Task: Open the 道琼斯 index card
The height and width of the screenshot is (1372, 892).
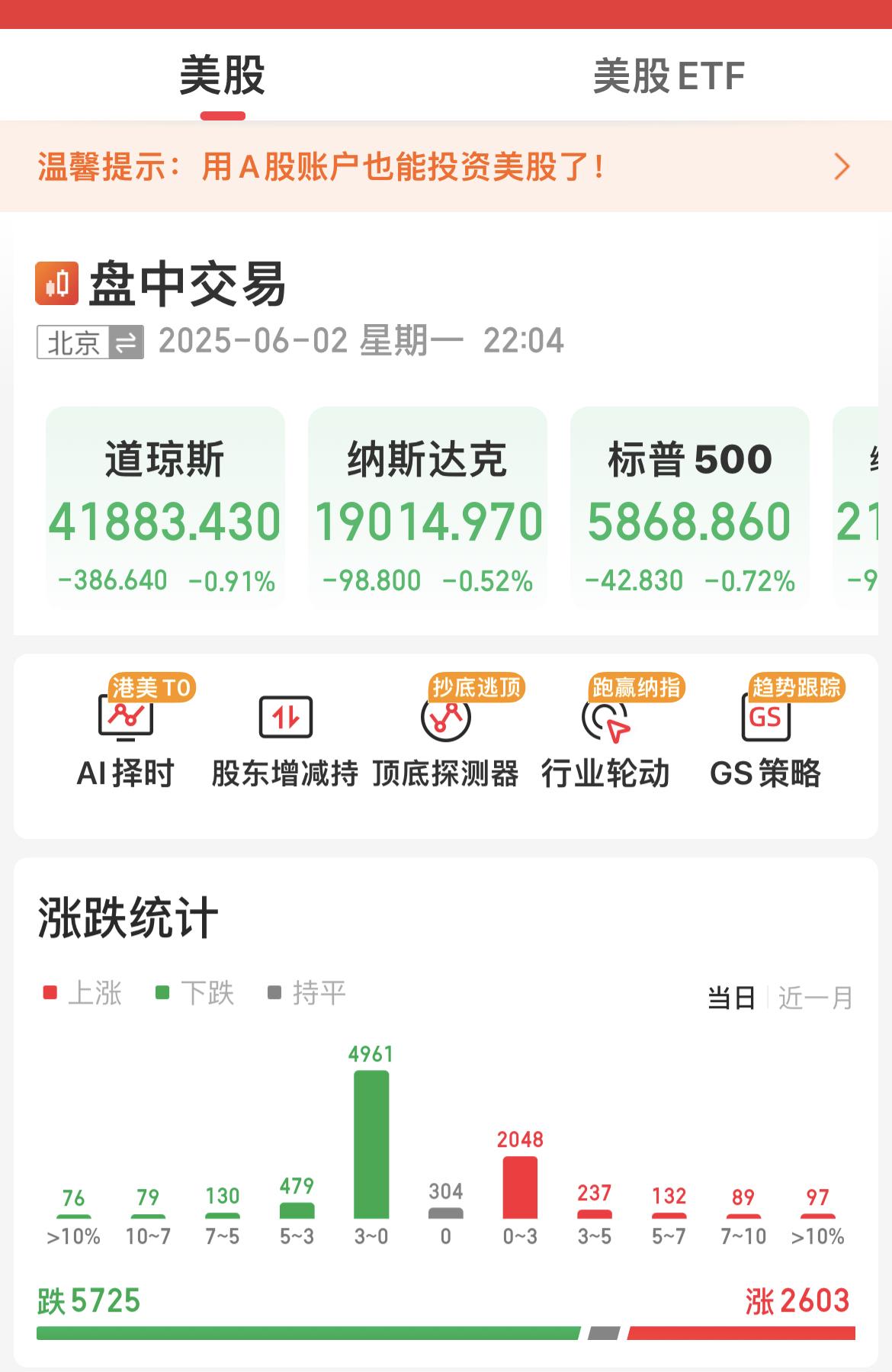Action: pyautogui.click(x=165, y=508)
